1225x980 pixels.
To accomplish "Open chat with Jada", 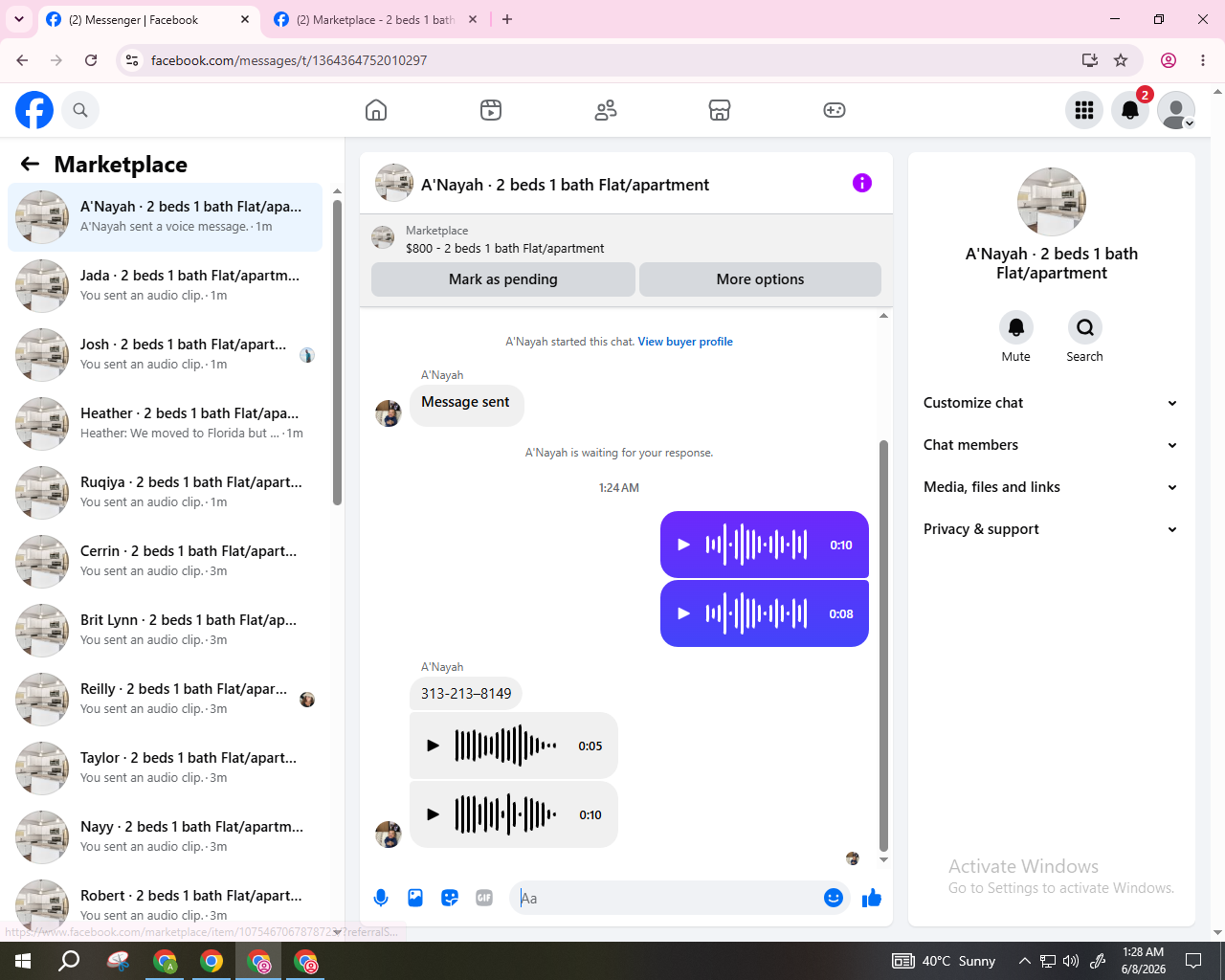I will 166,286.
